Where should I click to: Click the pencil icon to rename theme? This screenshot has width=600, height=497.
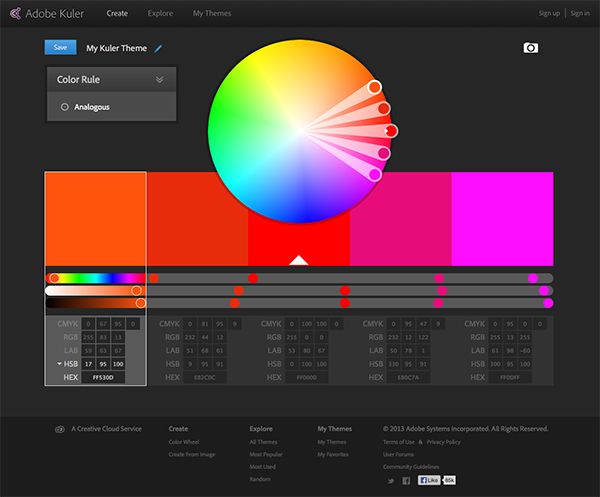(x=158, y=49)
